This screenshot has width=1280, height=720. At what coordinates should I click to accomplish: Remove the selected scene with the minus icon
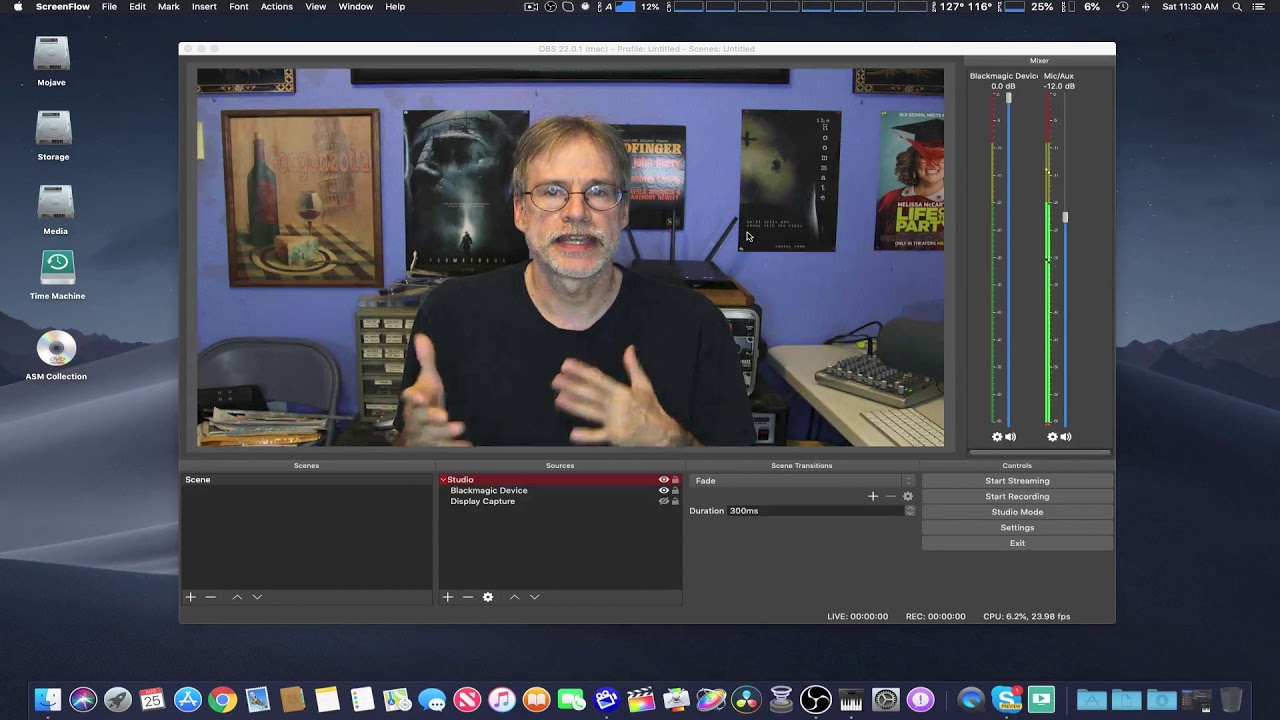(210, 597)
